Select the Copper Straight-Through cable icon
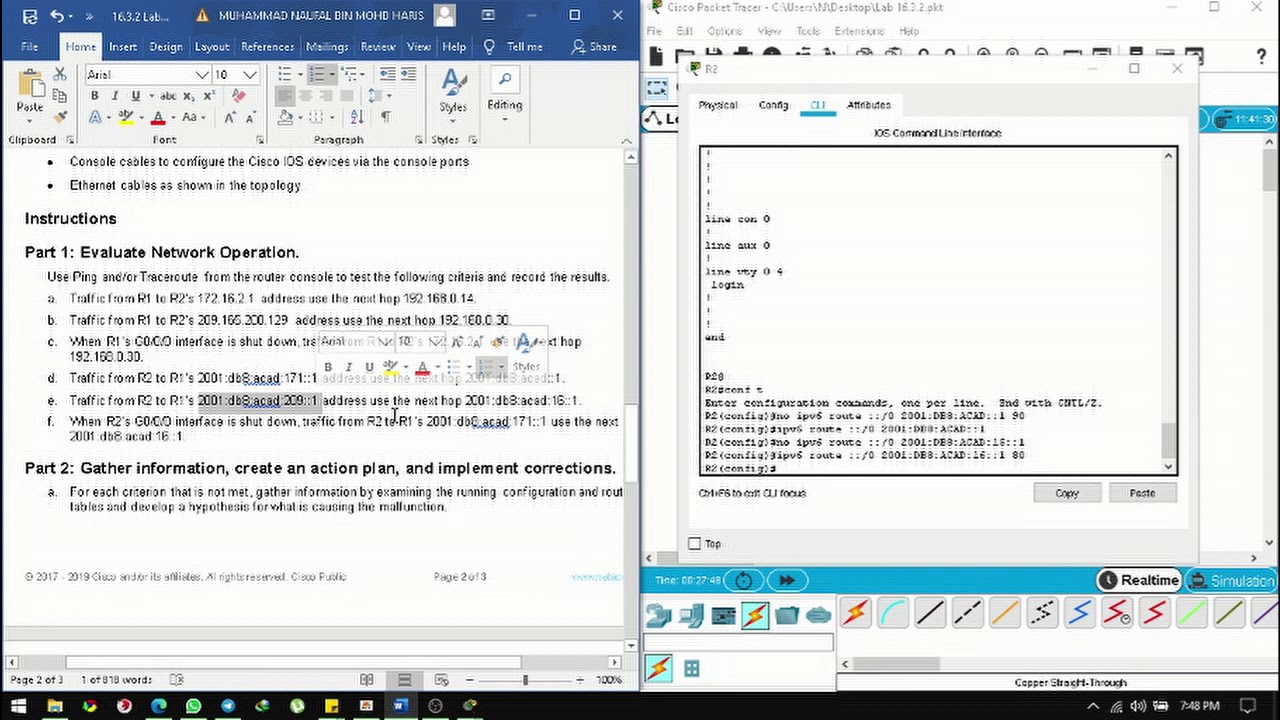The width and height of the screenshot is (1280, 720). (929, 613)
